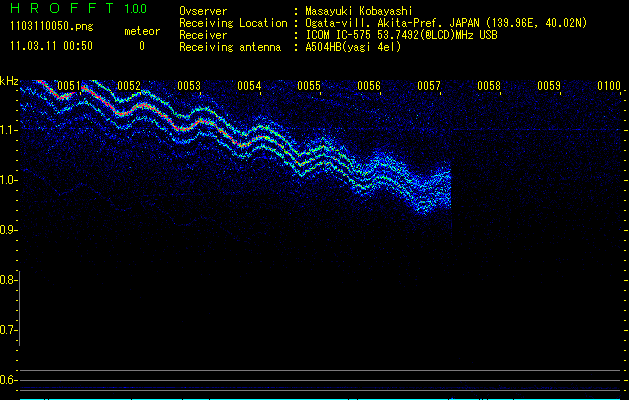The image size is (629, 400).
Task: Click the 0.7 frequency axis label
Action: click(7, 330)
